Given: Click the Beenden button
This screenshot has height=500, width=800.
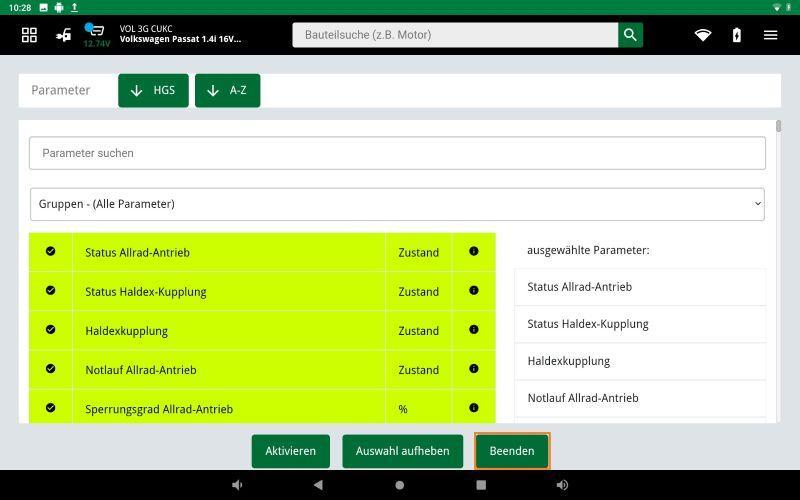Looking at the screenshot, I should (x=512, y=451).
